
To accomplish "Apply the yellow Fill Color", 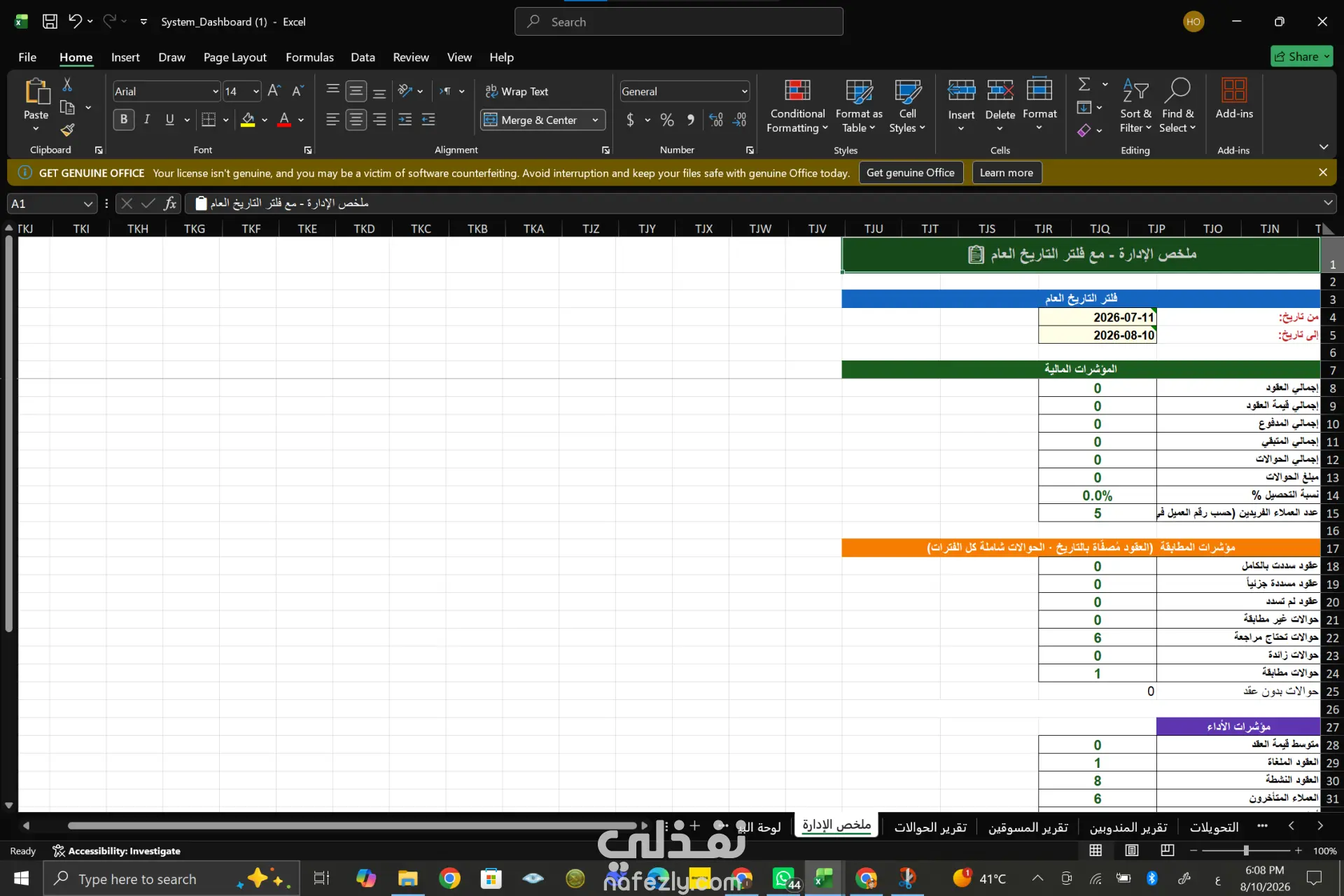I will (x=248, y=120).
